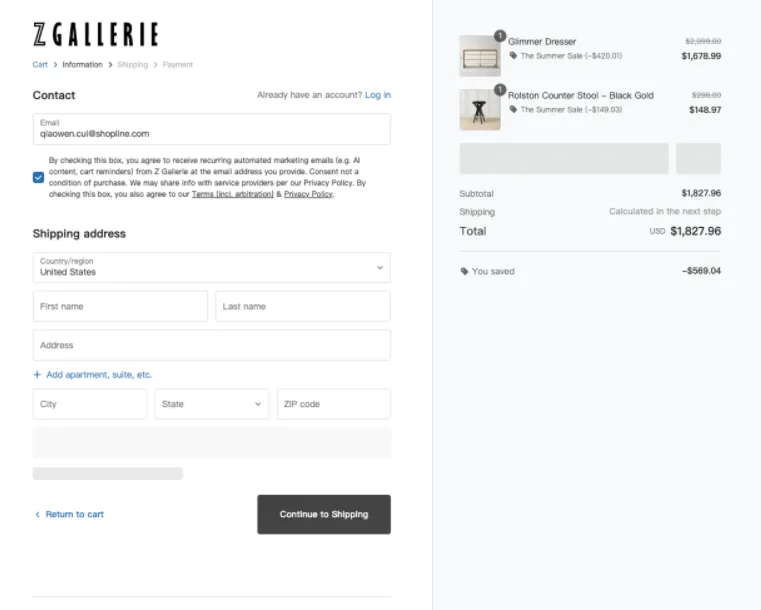The height and width of the screenshot is (610, 761).
Task: Open the Country/region dropdown
Action: [210, 267]
